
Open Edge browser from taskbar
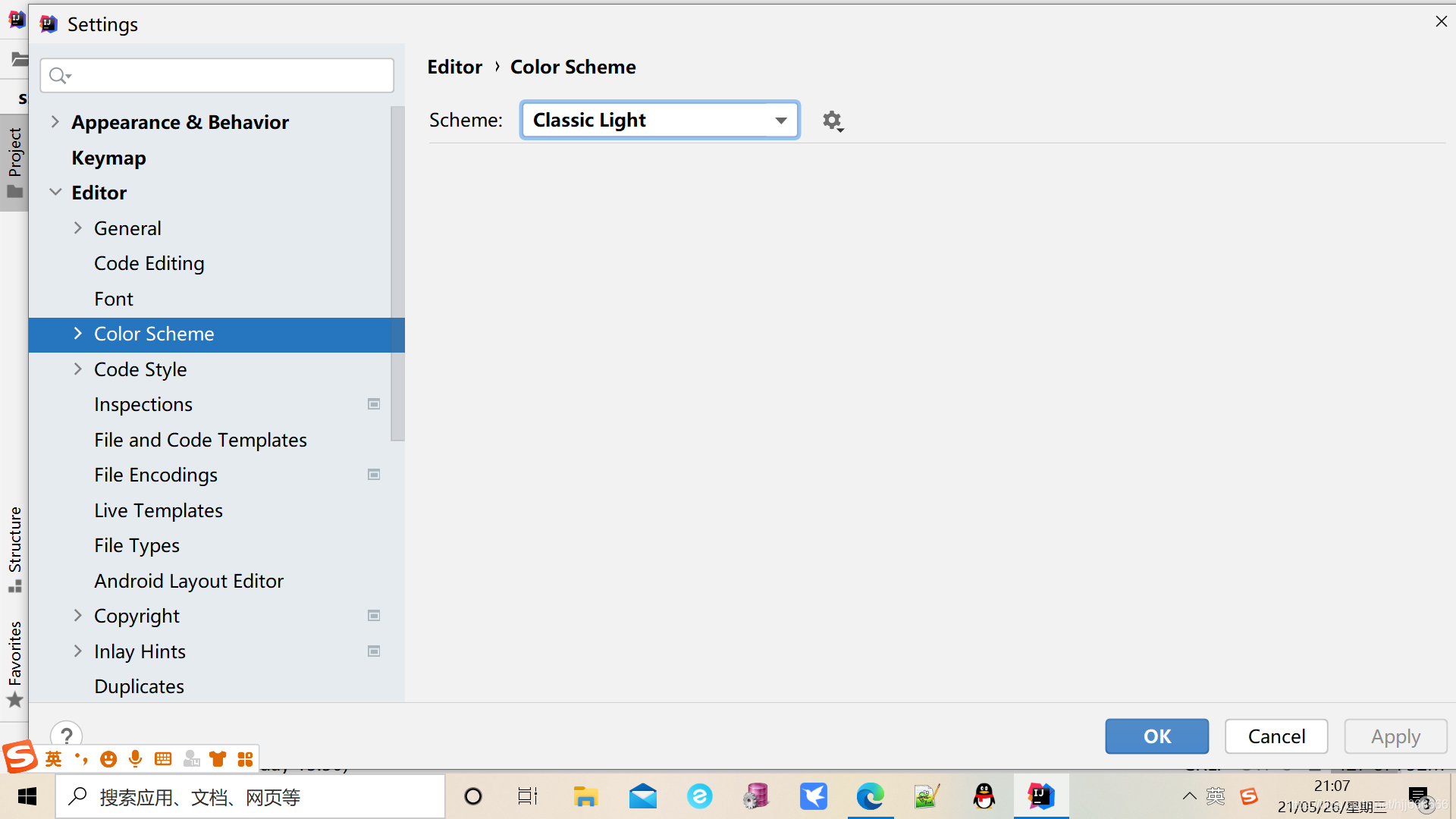tap(870, 795)
